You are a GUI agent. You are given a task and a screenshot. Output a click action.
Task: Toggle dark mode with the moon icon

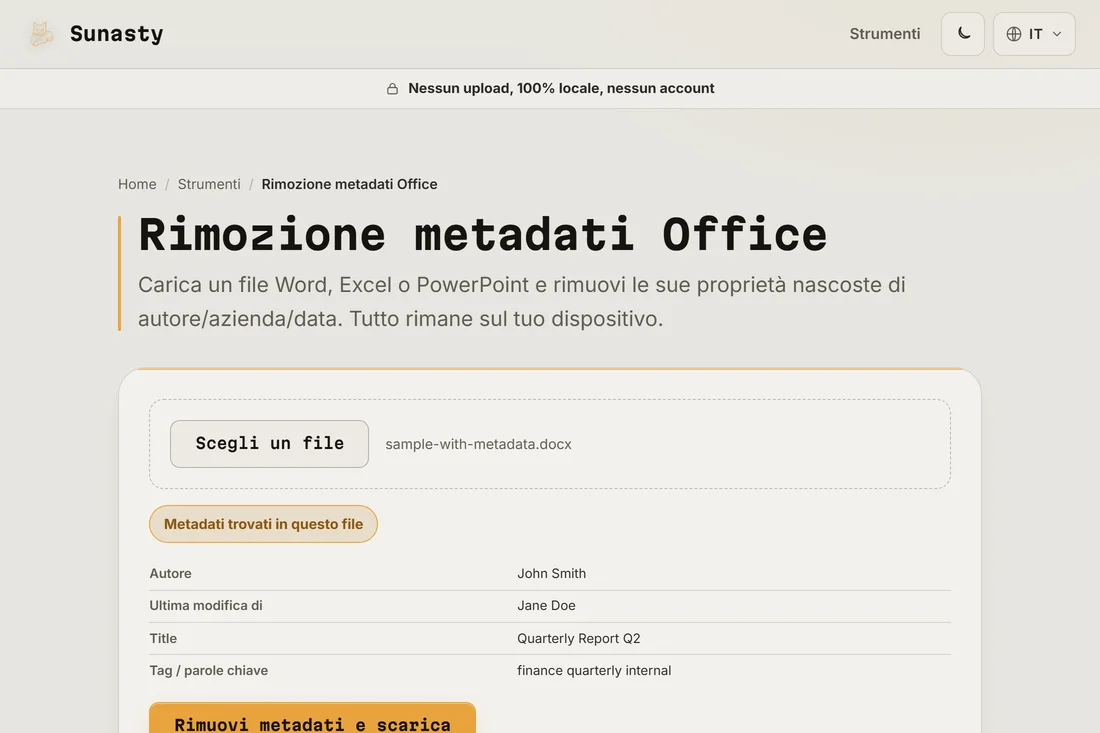(962, 34)
